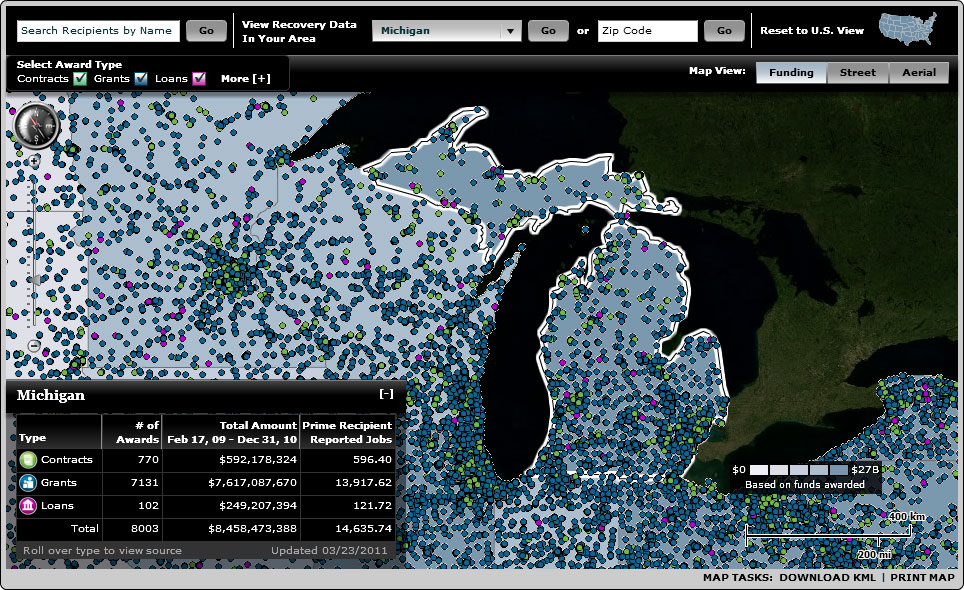Switch map view to Aerial
Screen dimensions: 964x590
pos(919,72)
